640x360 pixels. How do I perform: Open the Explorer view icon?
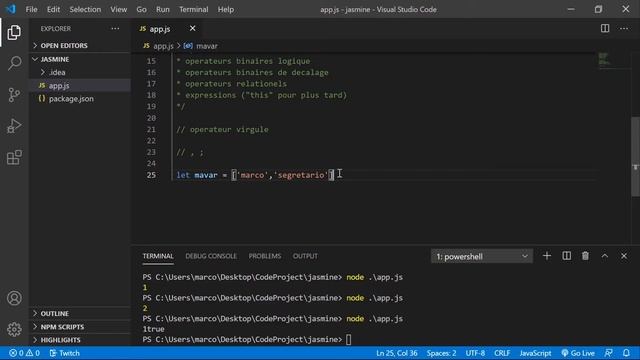[14, 33]
